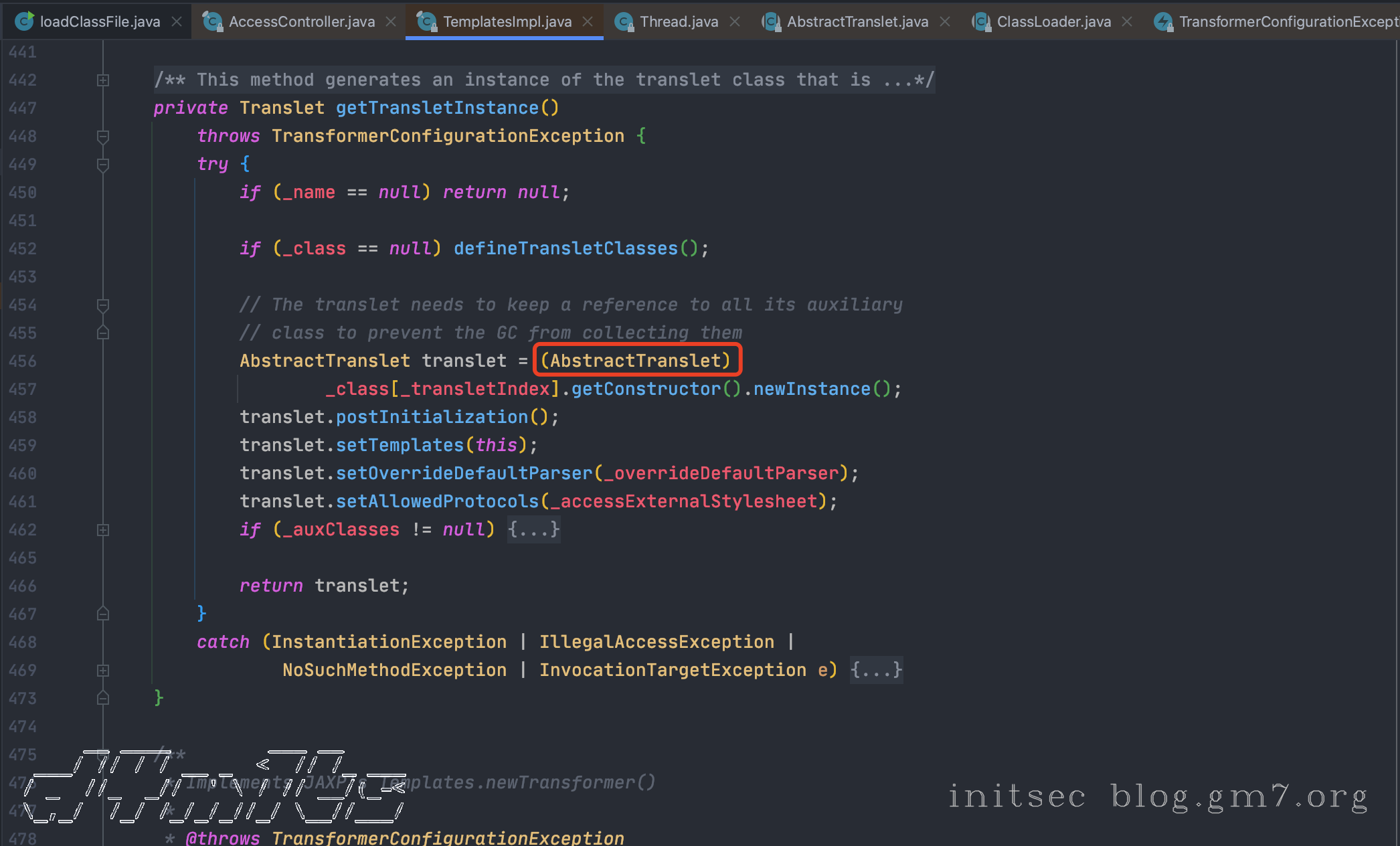Viewport: 1400px width, 846px height.
Task: Switch to the AccessController.java tab
Action: coord(301,21)
